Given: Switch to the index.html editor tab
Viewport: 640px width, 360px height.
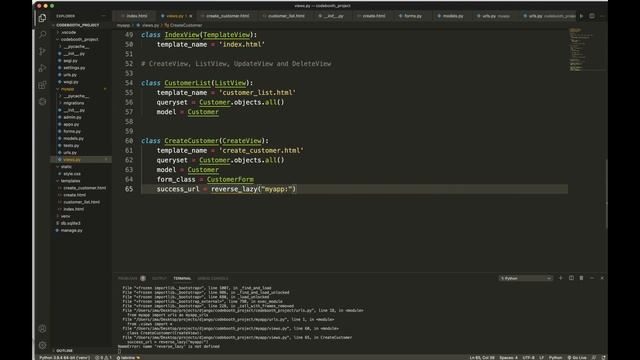Looking at the screenshot, I should 134,16.
